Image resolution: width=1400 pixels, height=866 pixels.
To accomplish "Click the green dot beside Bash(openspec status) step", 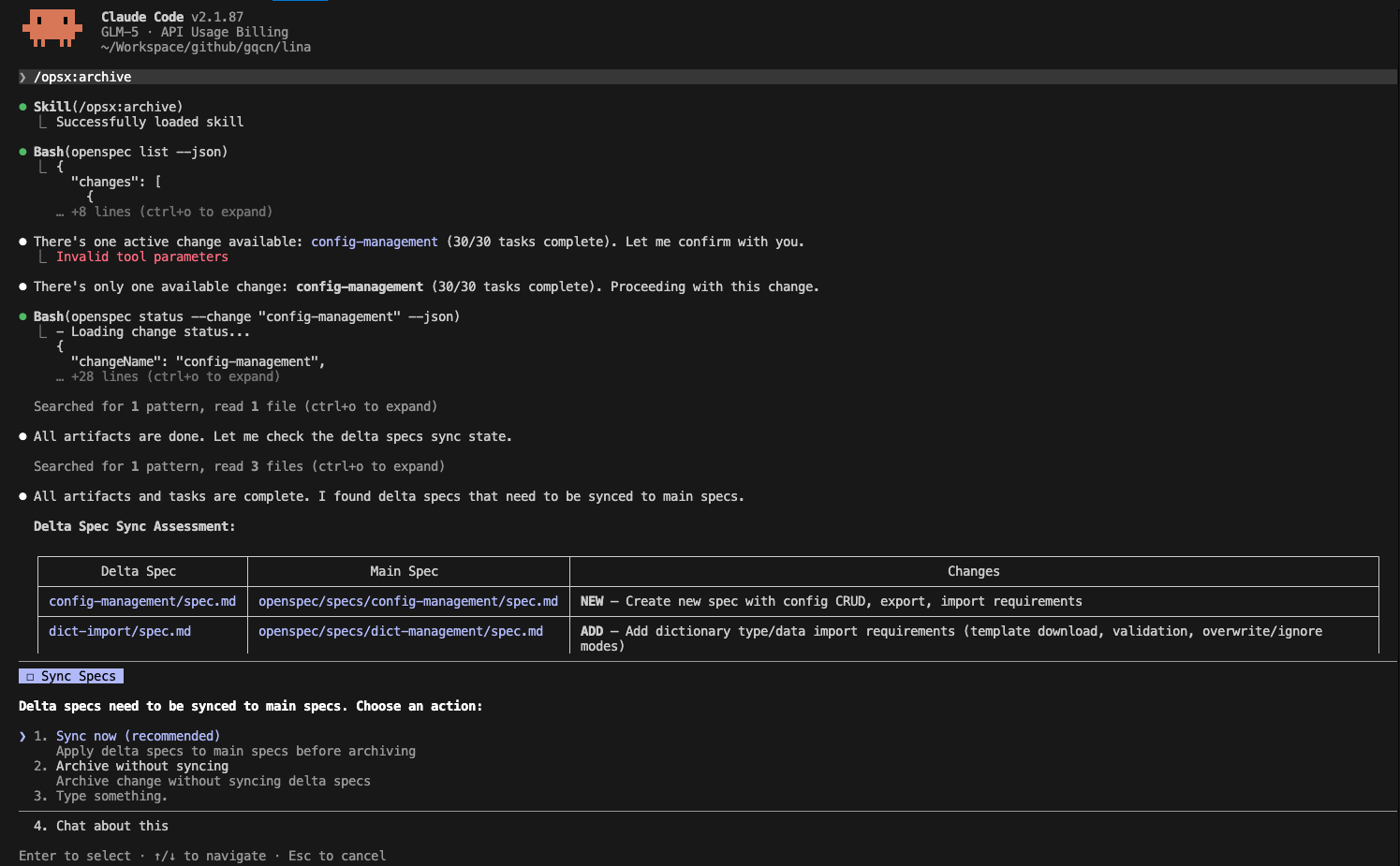I will [x=22, y=316].
